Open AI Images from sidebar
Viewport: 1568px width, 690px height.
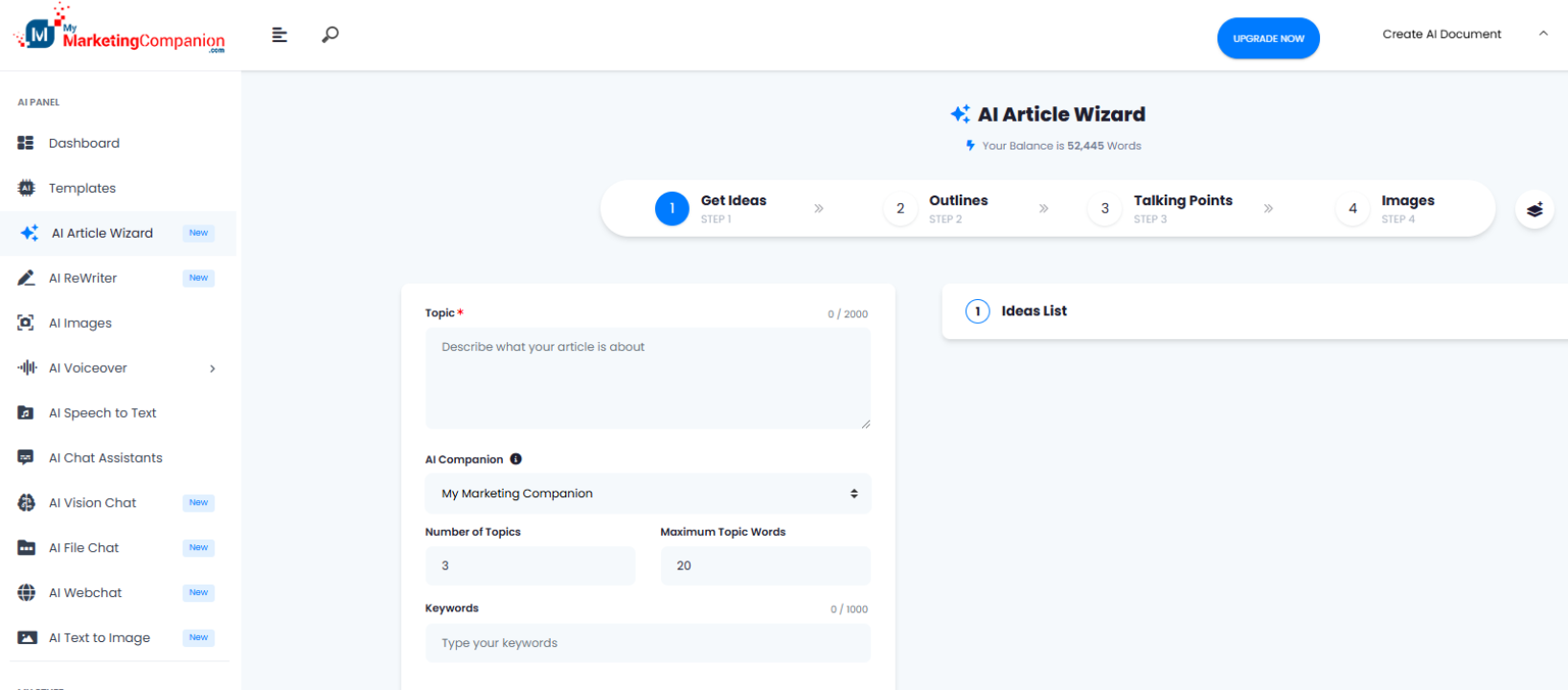click(x=80, y=323)
